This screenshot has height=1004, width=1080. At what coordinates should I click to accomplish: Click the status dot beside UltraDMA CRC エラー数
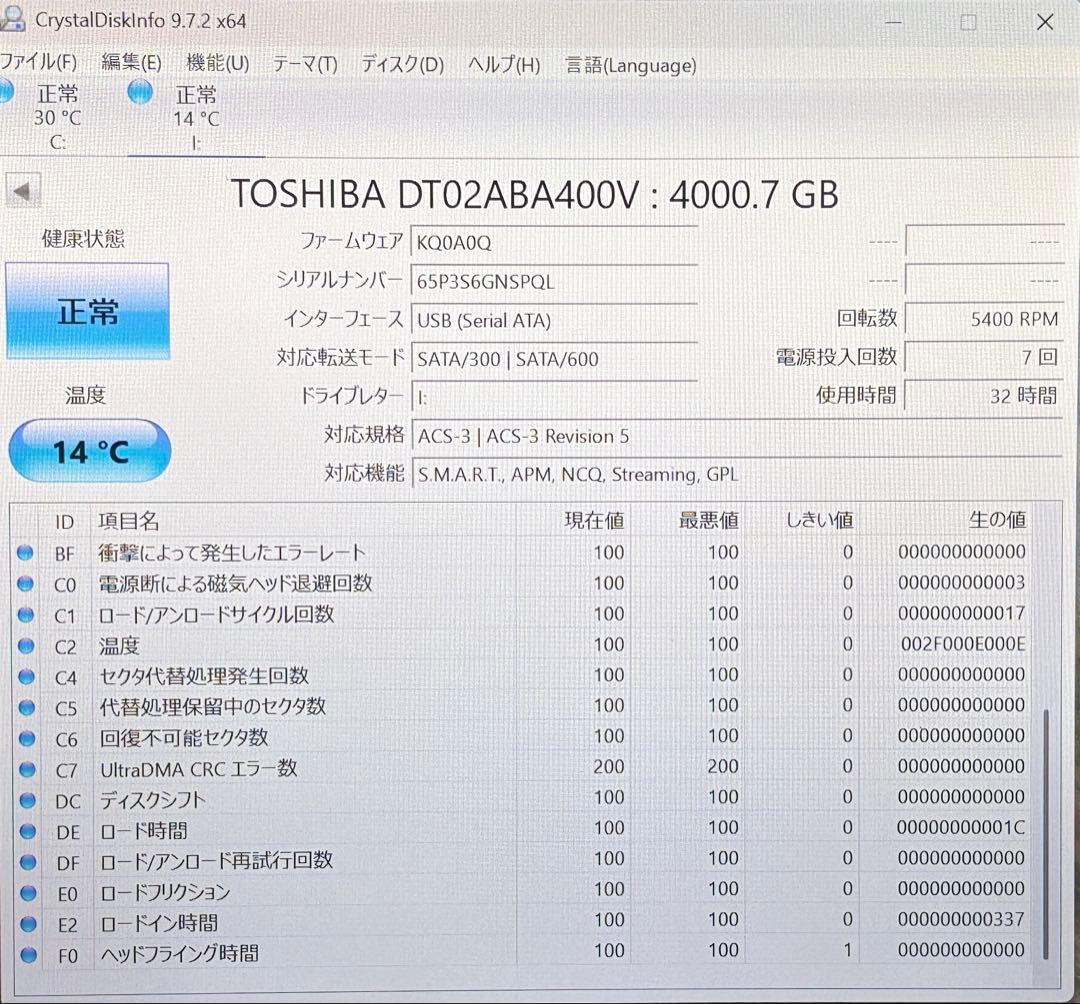(x=25, y=769)
